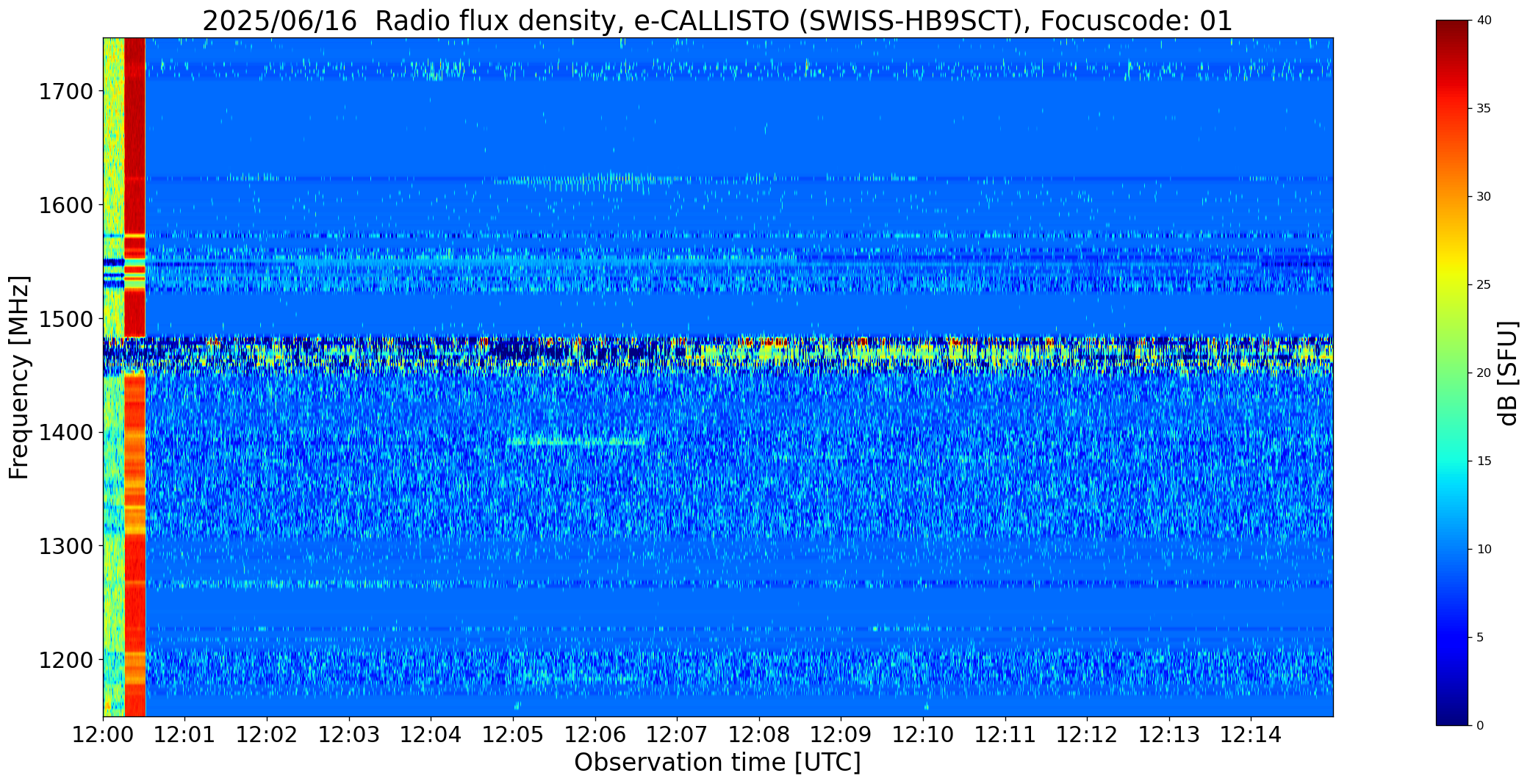This screenshot has width=1530, height=784.
Task: Click the 1300 frequency tick label
Action: click(65, 547)
